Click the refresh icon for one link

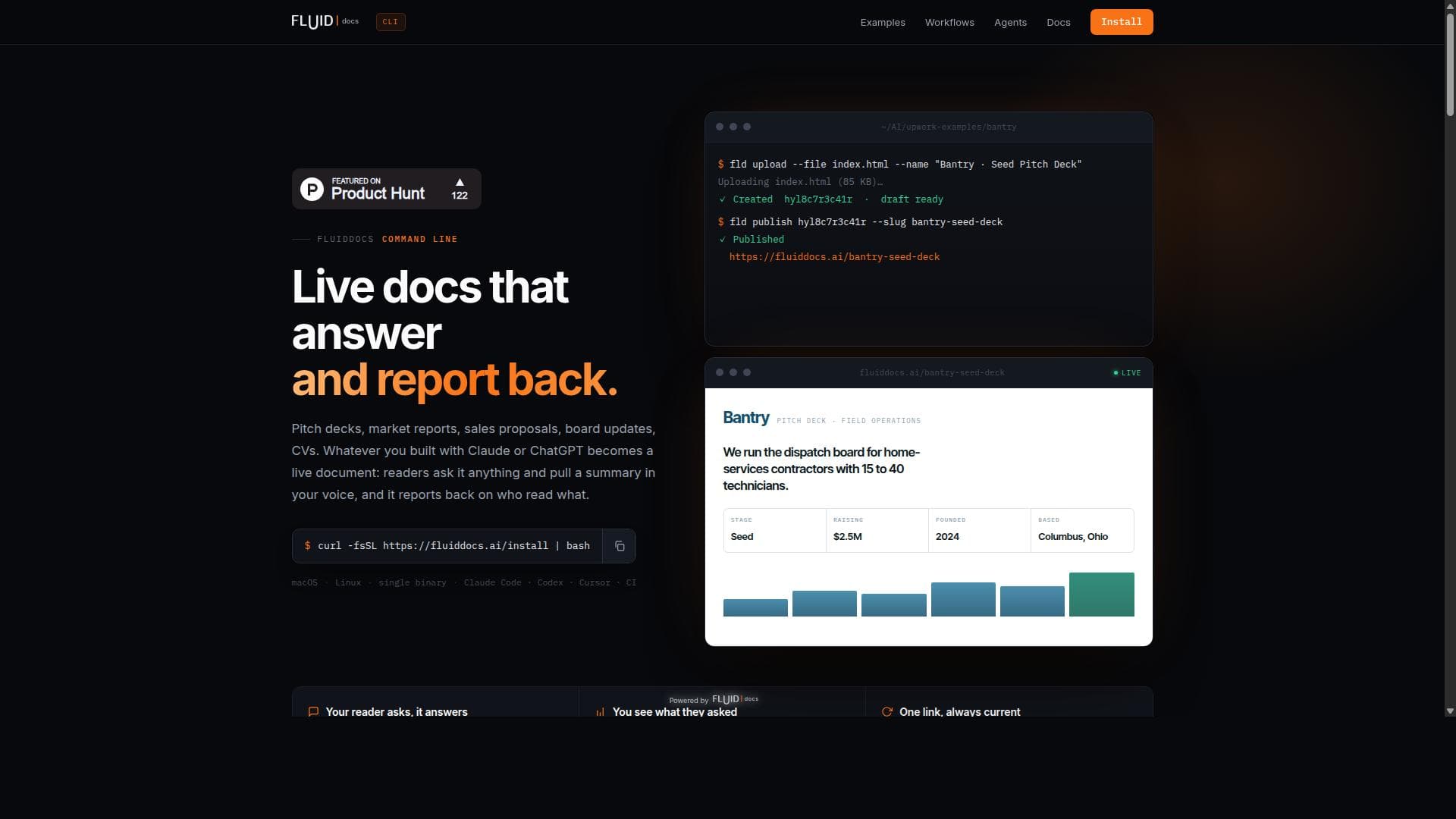(x=887, y=712)
